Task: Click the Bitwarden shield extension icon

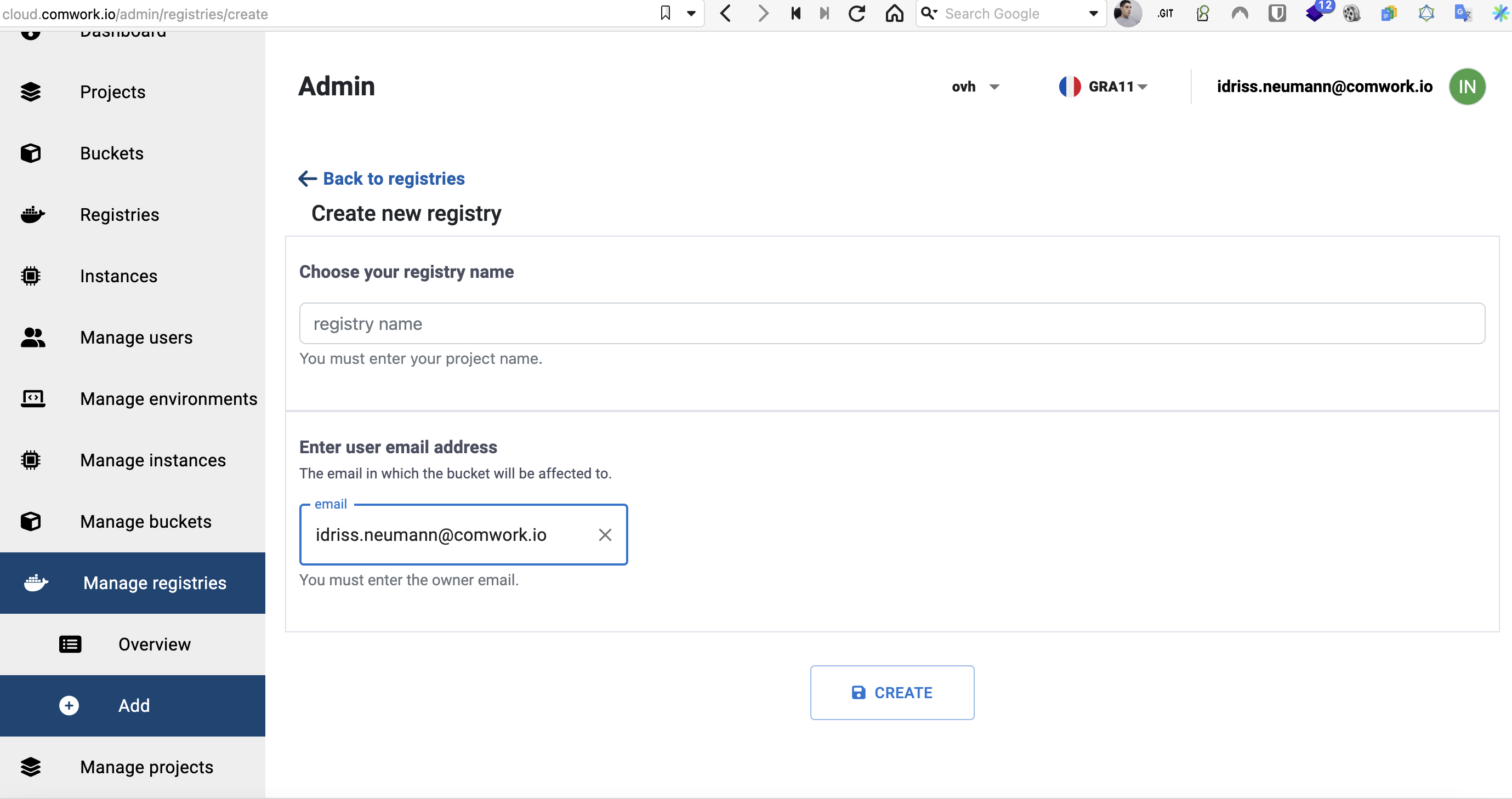Action: [x=1277, y=13]
